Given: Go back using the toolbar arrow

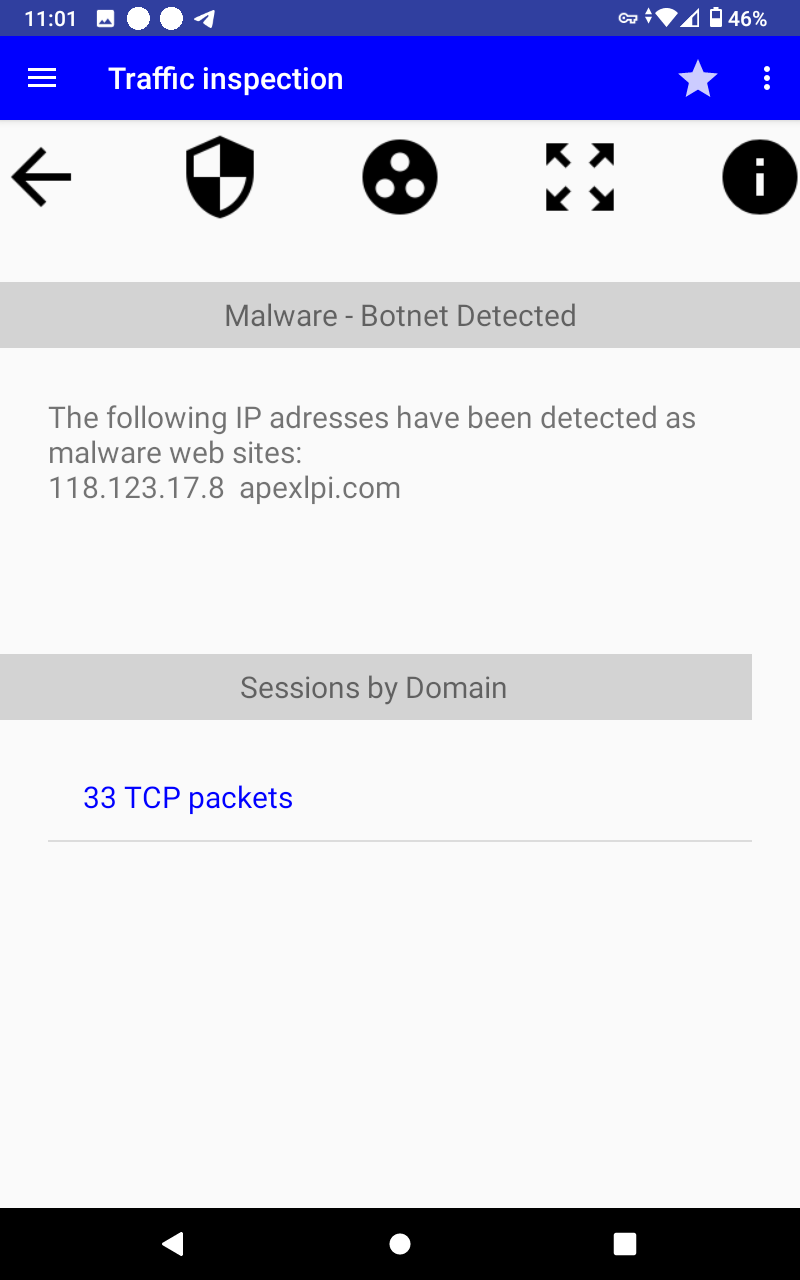Looking at the screenshot, I should [41, 177].
